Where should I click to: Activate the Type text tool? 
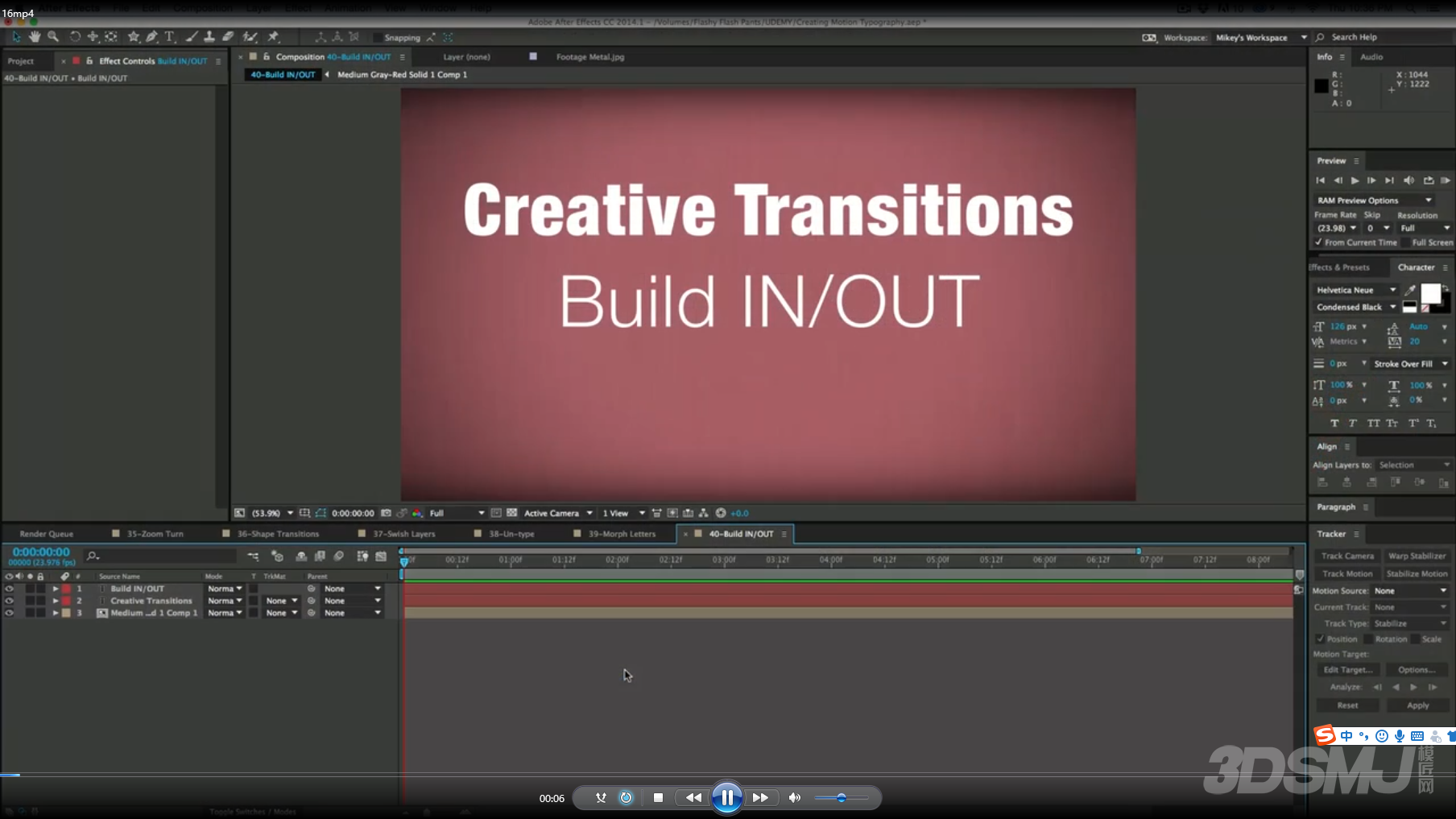(170, 37)
